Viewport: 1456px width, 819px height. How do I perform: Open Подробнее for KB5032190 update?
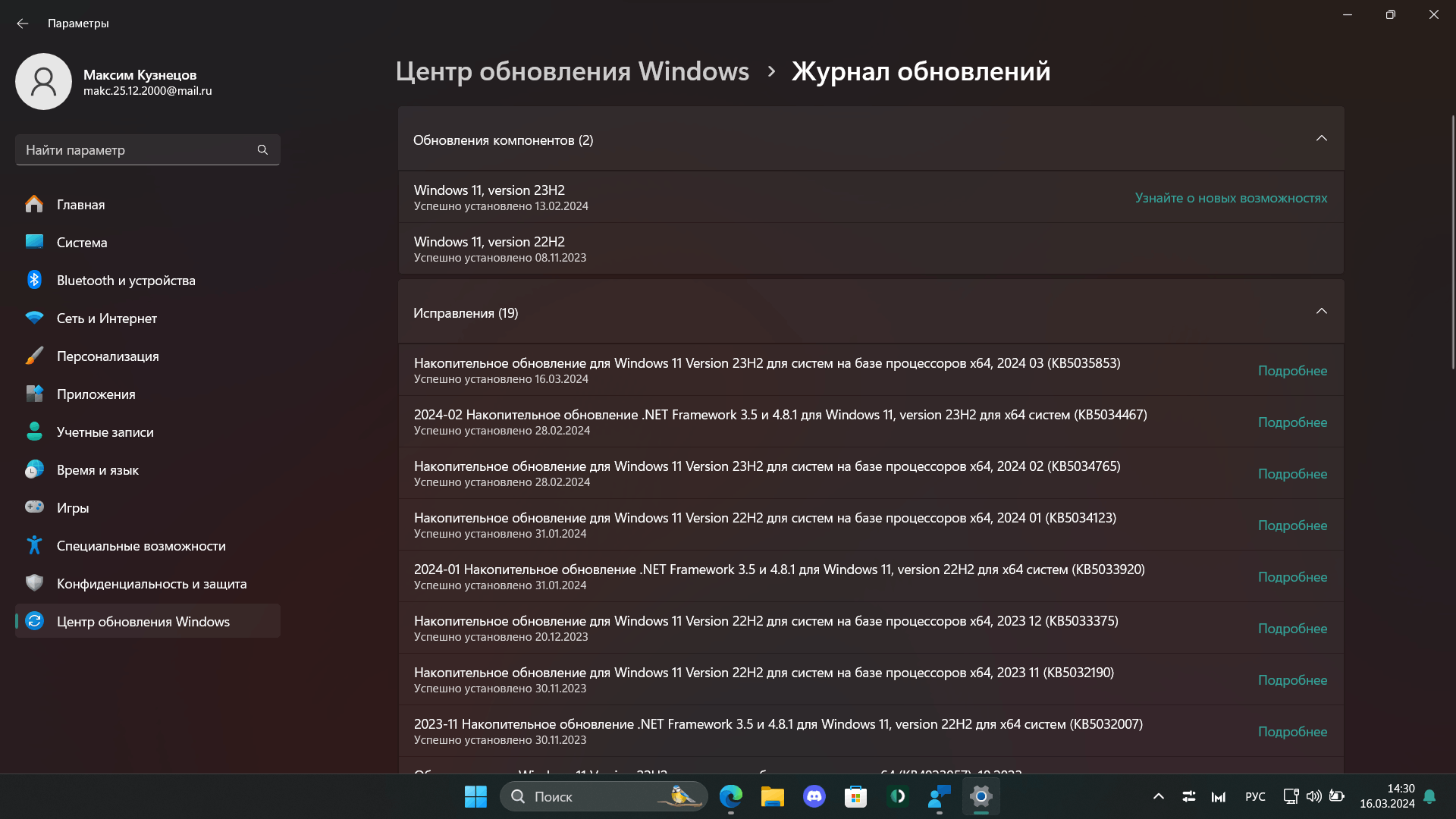1292,680
